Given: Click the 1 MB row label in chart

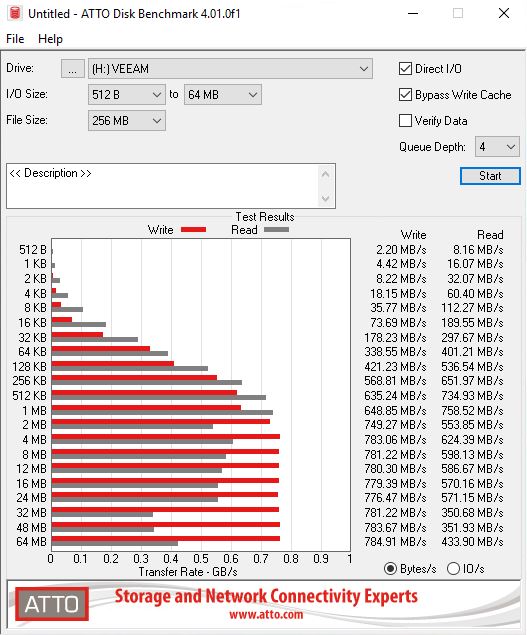Looking at the screenshot, I should click(34, 411).
